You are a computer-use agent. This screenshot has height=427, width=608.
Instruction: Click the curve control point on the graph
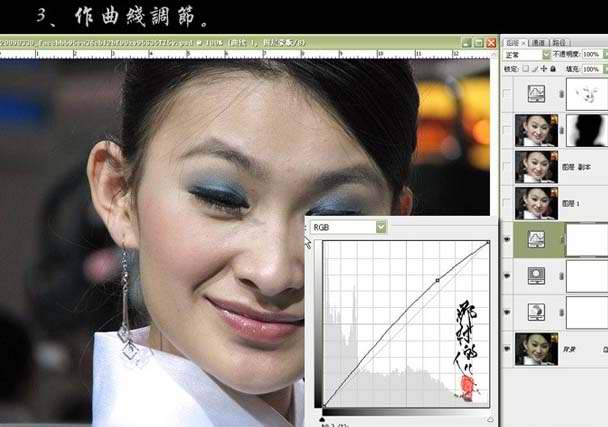click(437, 280)
